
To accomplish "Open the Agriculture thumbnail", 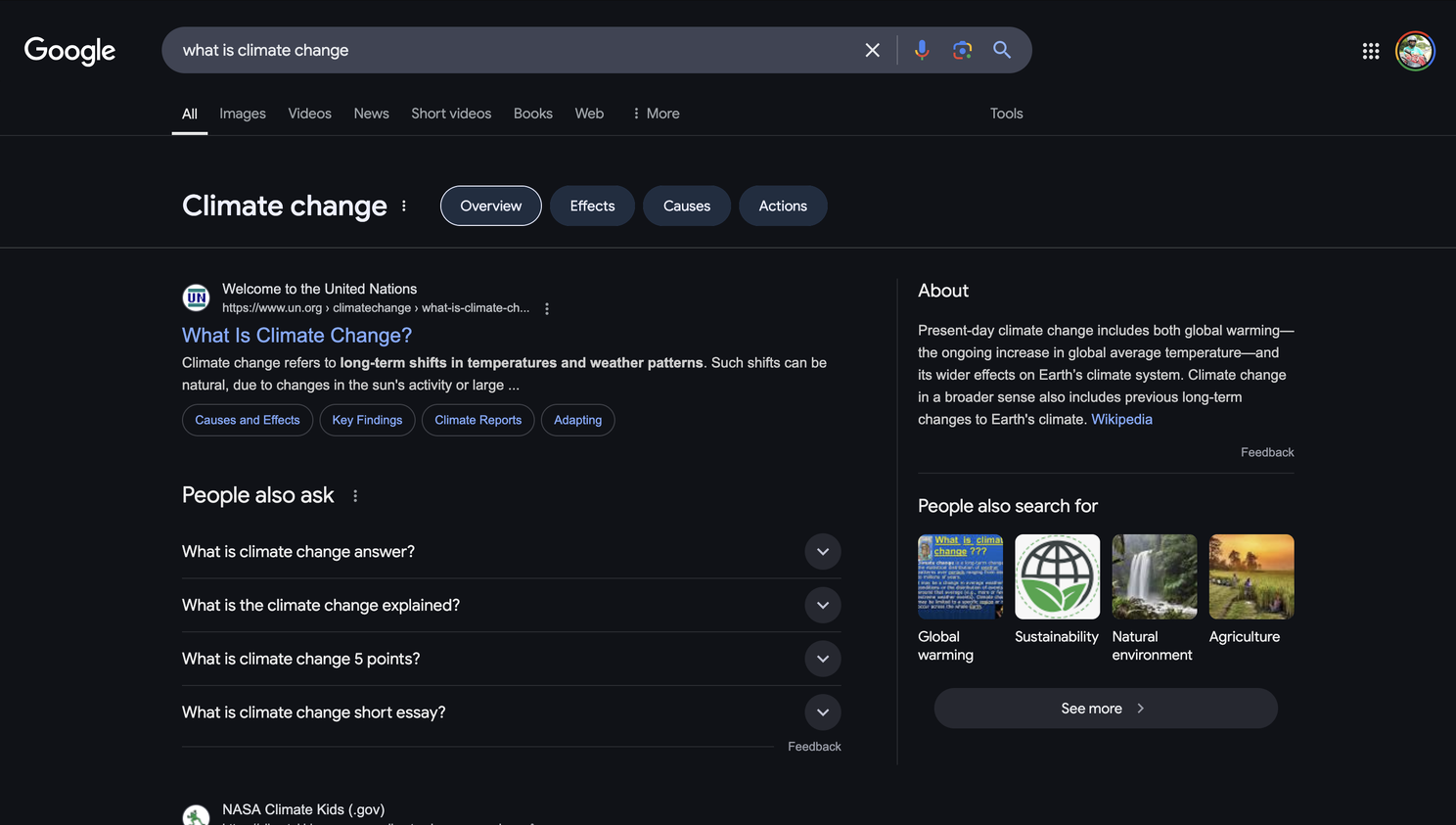I will tap(1251, 576).
